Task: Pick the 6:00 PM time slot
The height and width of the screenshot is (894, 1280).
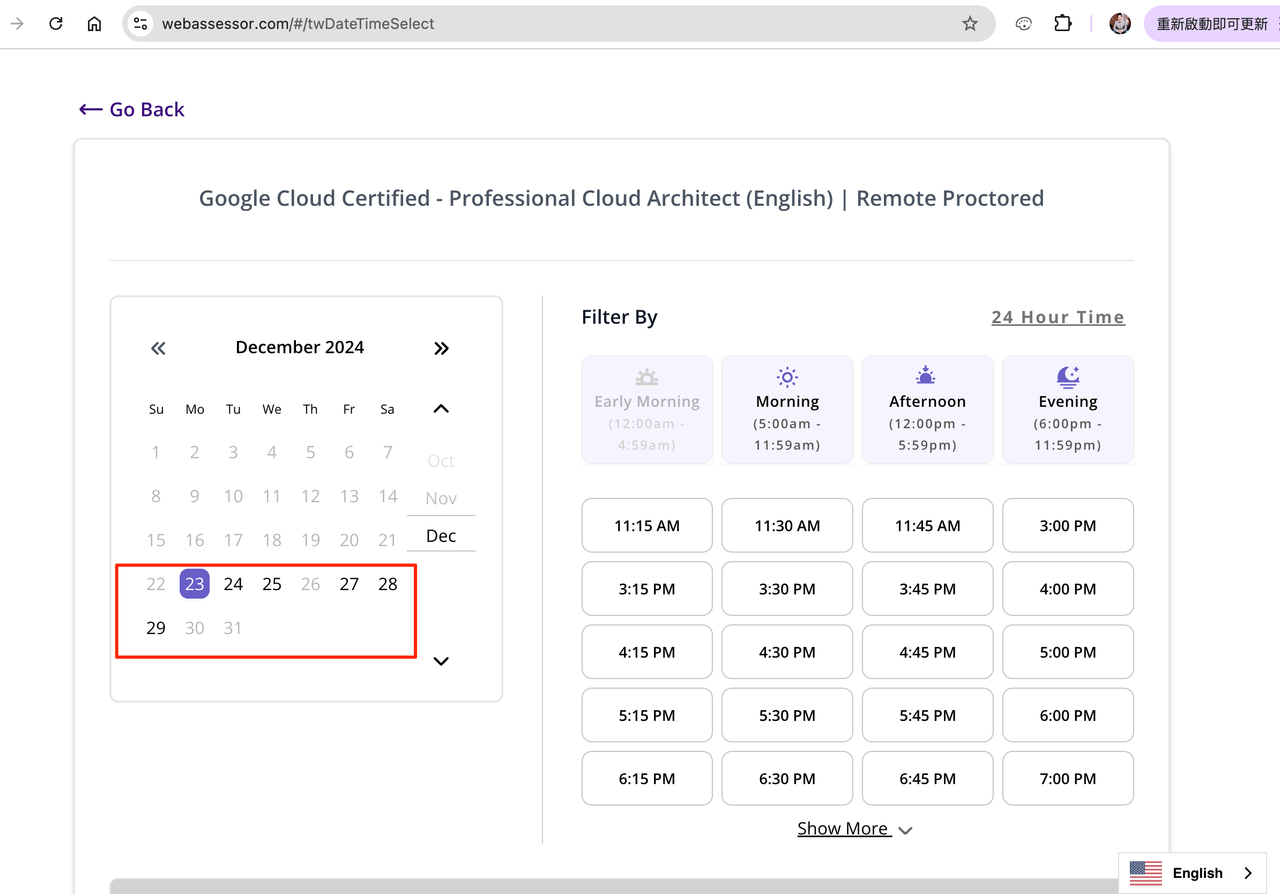Action: (1068, 715)
